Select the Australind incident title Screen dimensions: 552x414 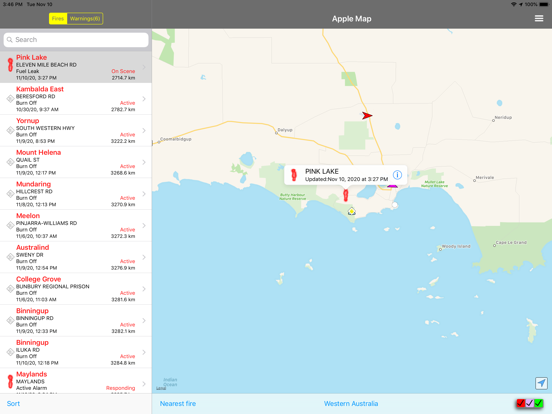coord(32,247)
